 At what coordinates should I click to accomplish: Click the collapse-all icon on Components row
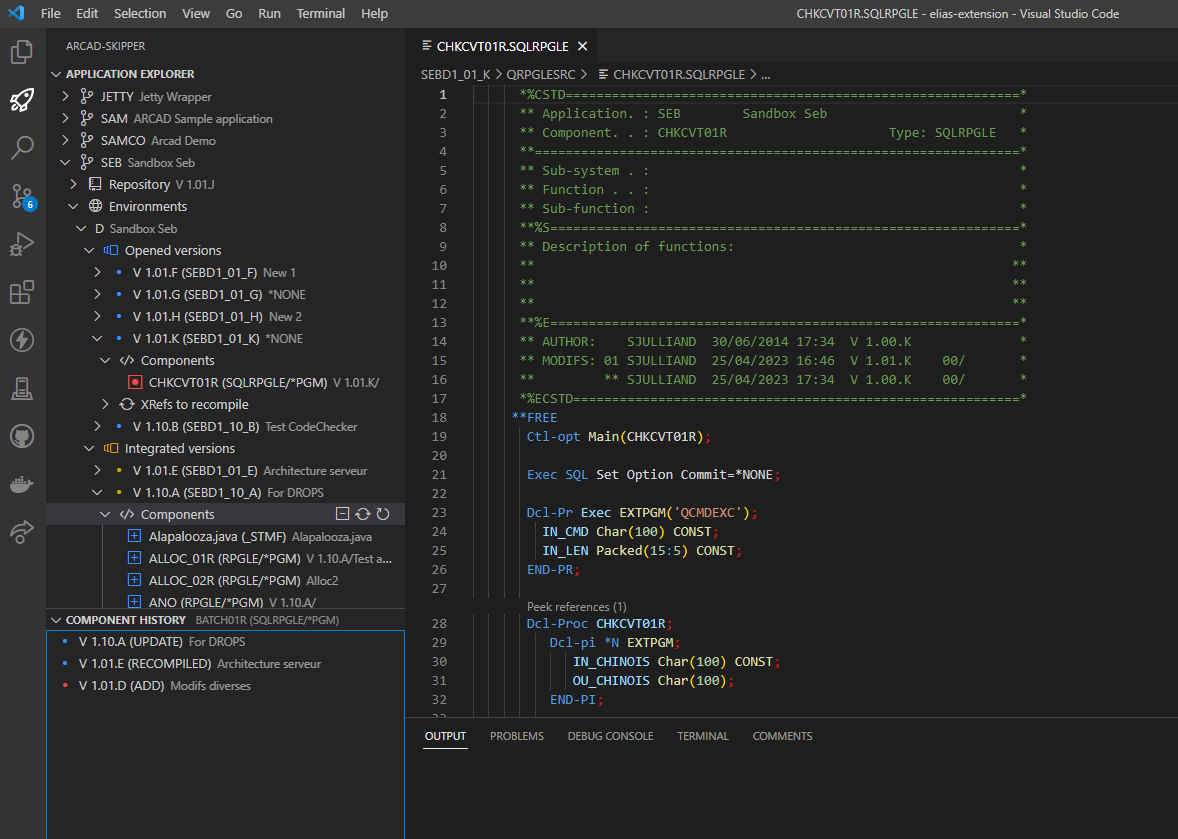[343, 514]
